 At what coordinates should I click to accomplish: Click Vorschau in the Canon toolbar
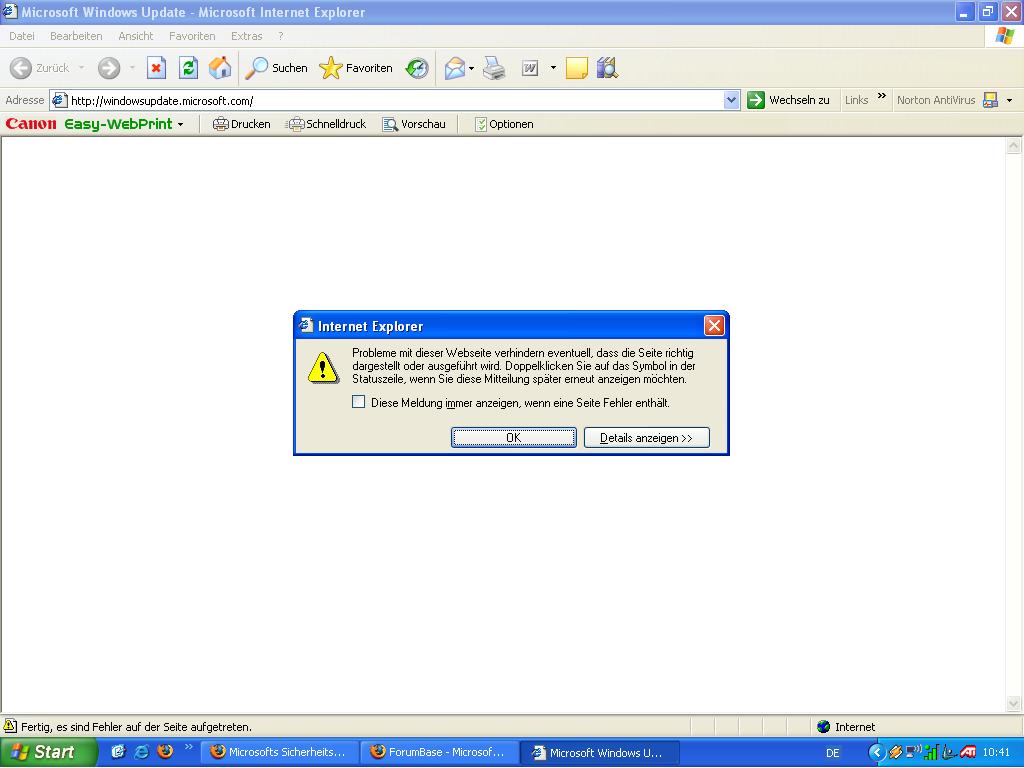(414, 124)
